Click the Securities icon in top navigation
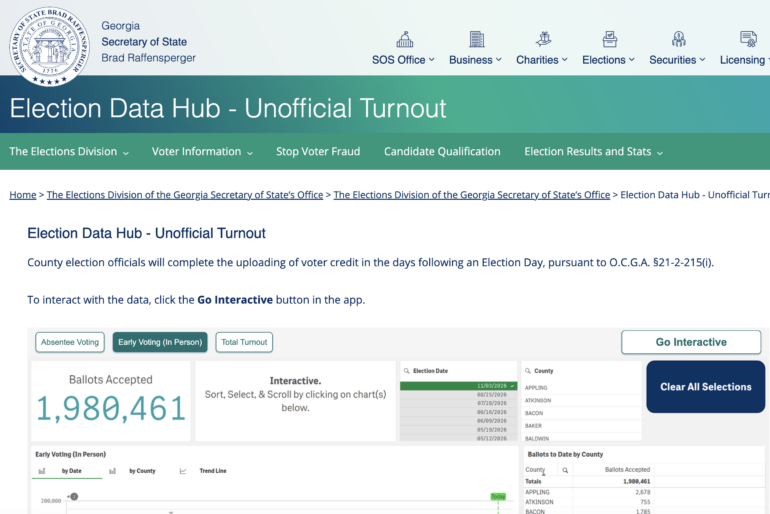770x514 pixels. (x=679, y=39)
